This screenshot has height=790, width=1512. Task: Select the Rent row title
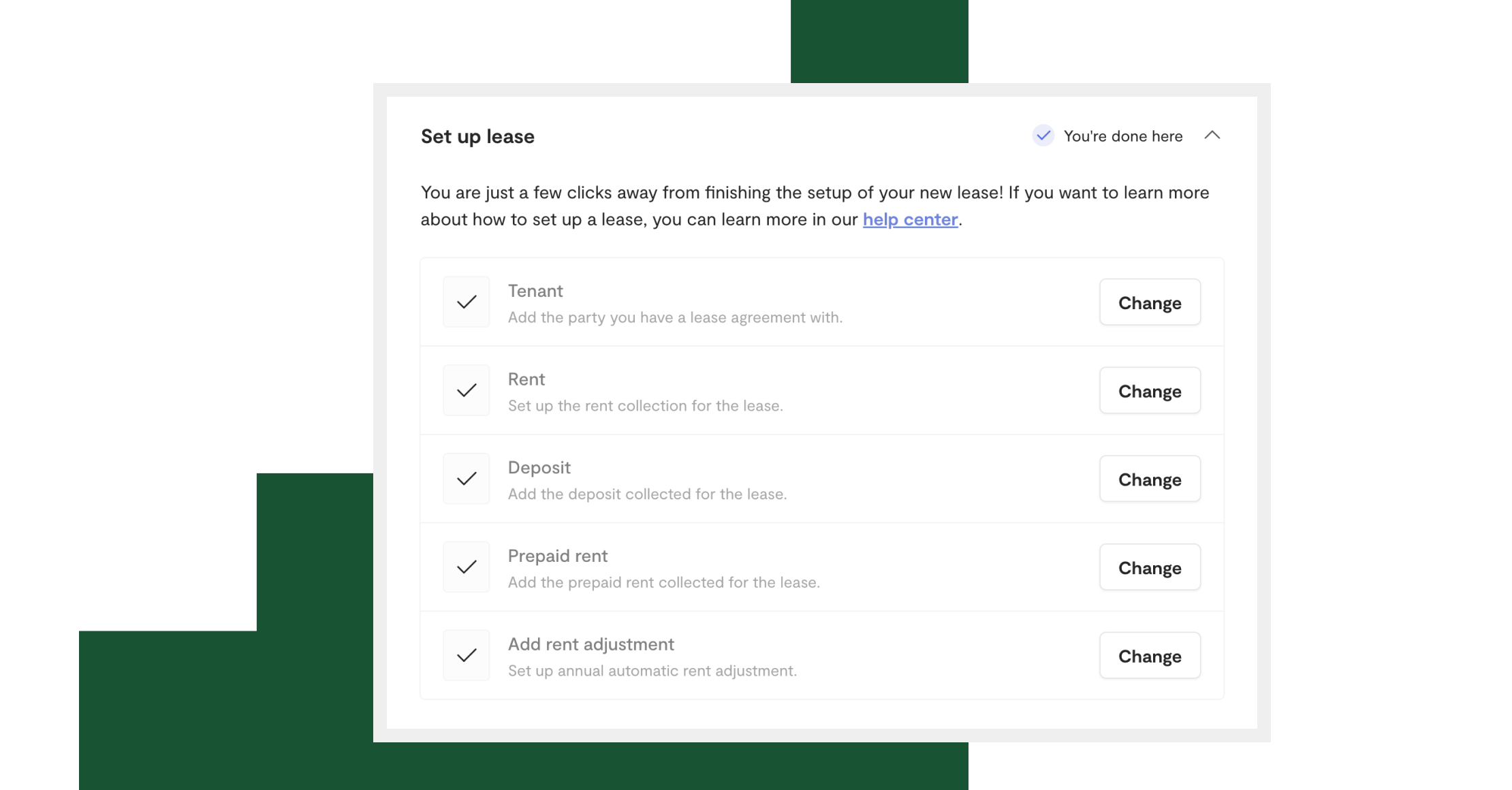click(x=526, y=379)
